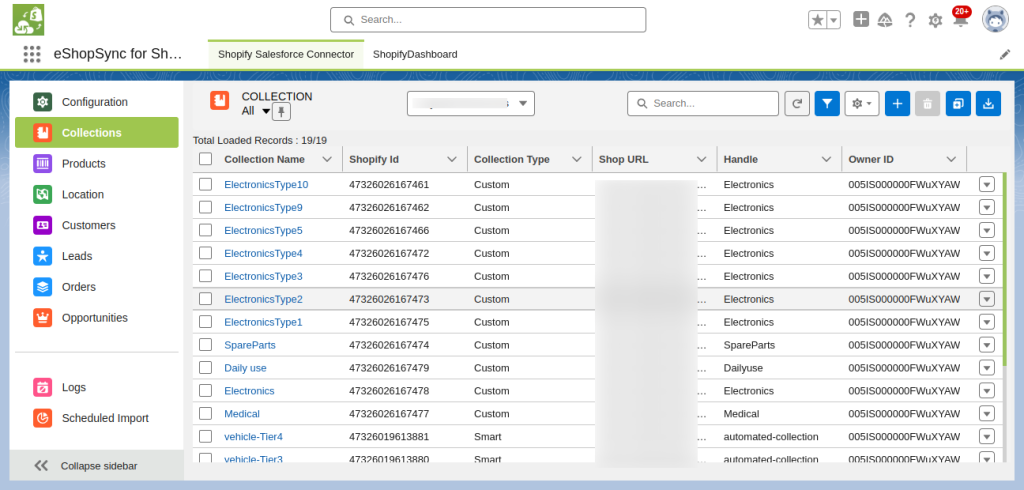This screenshot has width=1024, height=490.
Task: Check the SpareParts row checkbox
Action: [x=206, y=344]
